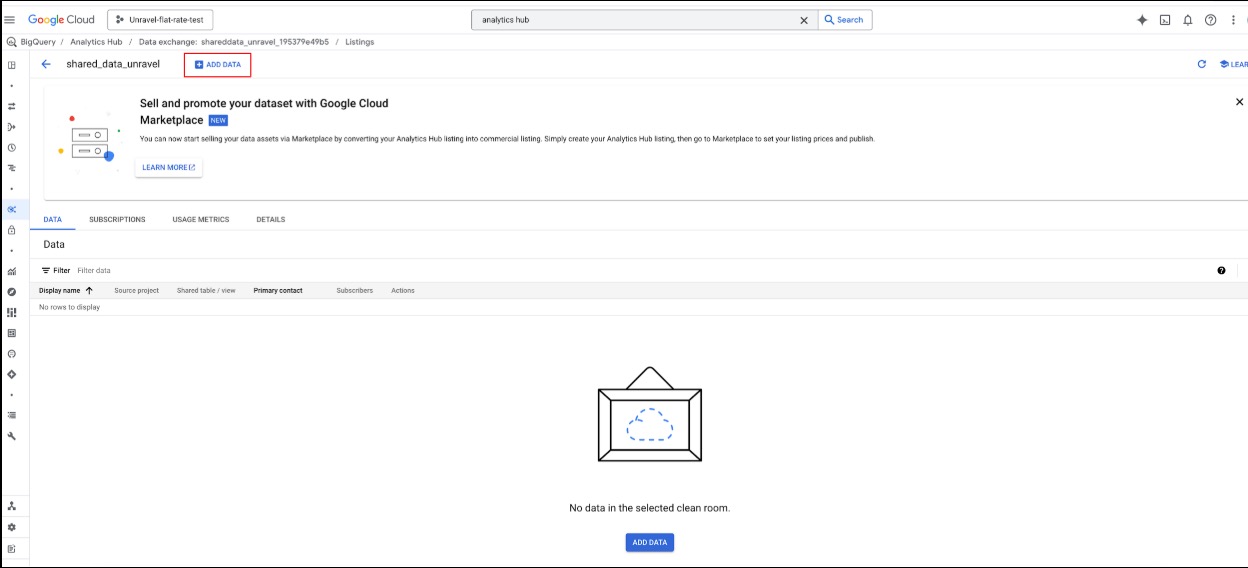Activate Cloud Shell terminal icon
Image resolution: width=1248 pixels, height=568 pixels.
(x=1165, y=20)
